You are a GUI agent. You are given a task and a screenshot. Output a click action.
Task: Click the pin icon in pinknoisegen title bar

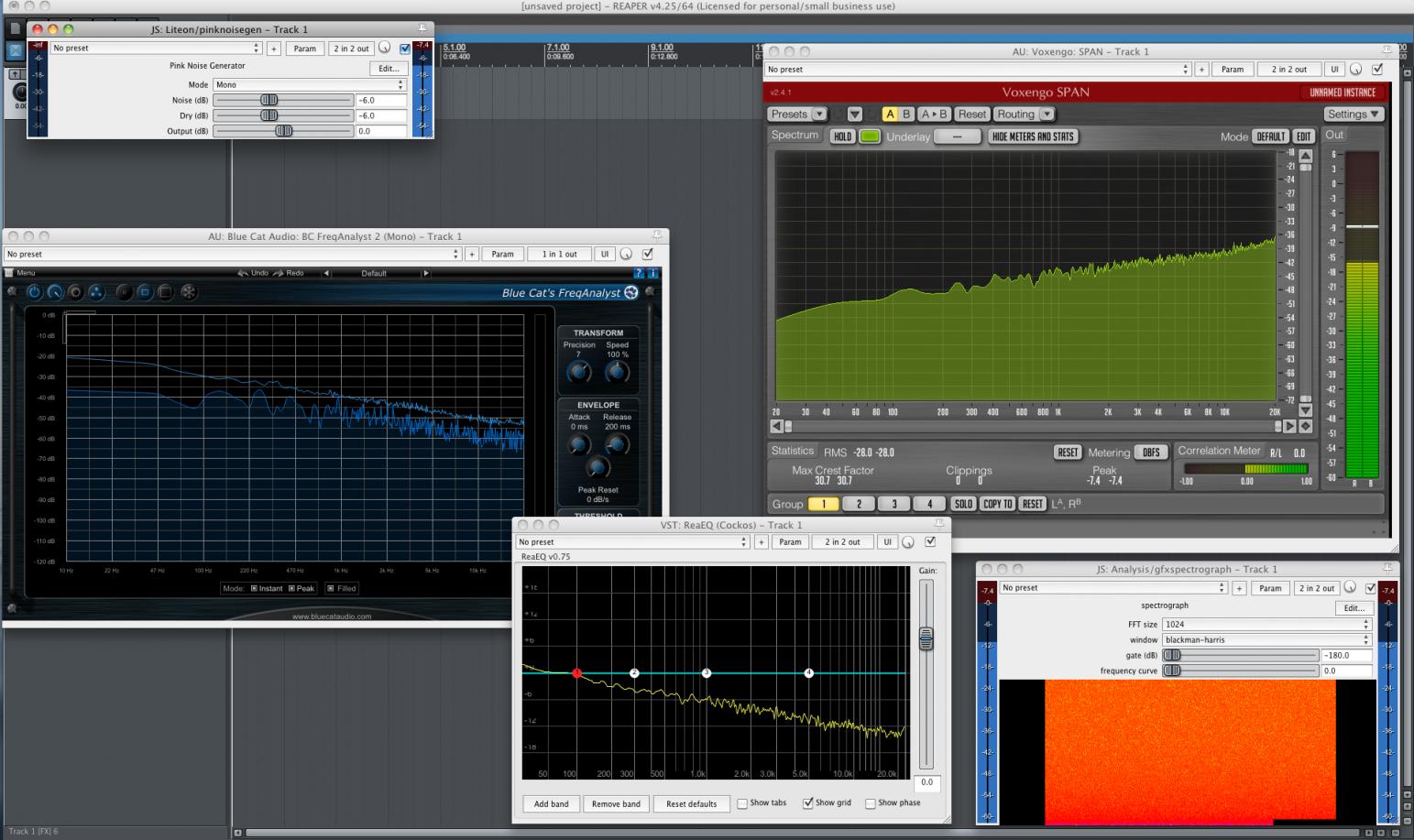pyautogui.click(x=422, y=29)
